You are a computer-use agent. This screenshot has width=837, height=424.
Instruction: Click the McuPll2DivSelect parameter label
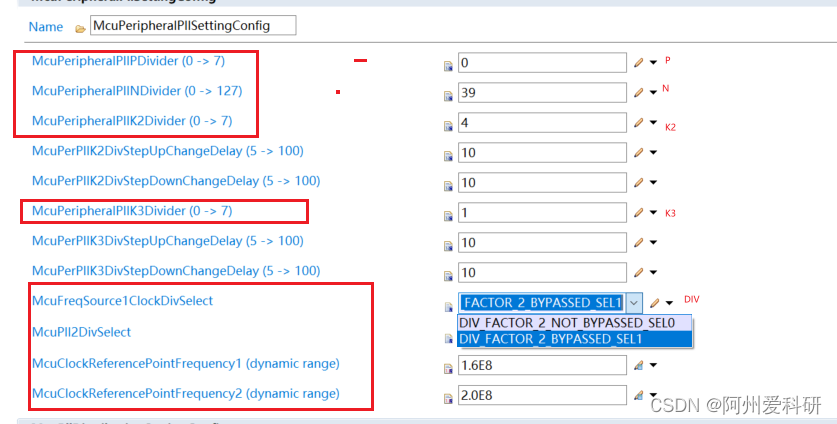(x=81, y=331)
